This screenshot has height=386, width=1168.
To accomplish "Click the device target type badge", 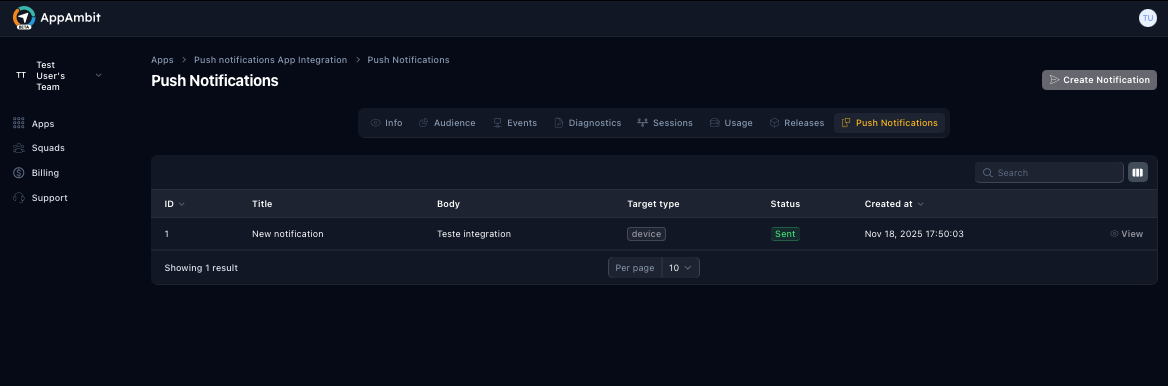I will [646, 234].
